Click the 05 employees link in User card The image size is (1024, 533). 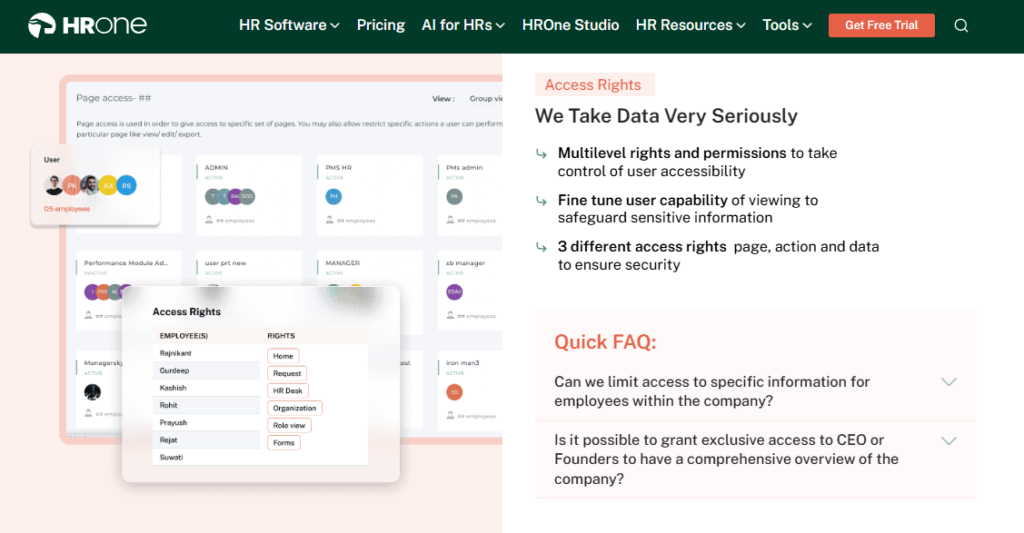[67, 209]
